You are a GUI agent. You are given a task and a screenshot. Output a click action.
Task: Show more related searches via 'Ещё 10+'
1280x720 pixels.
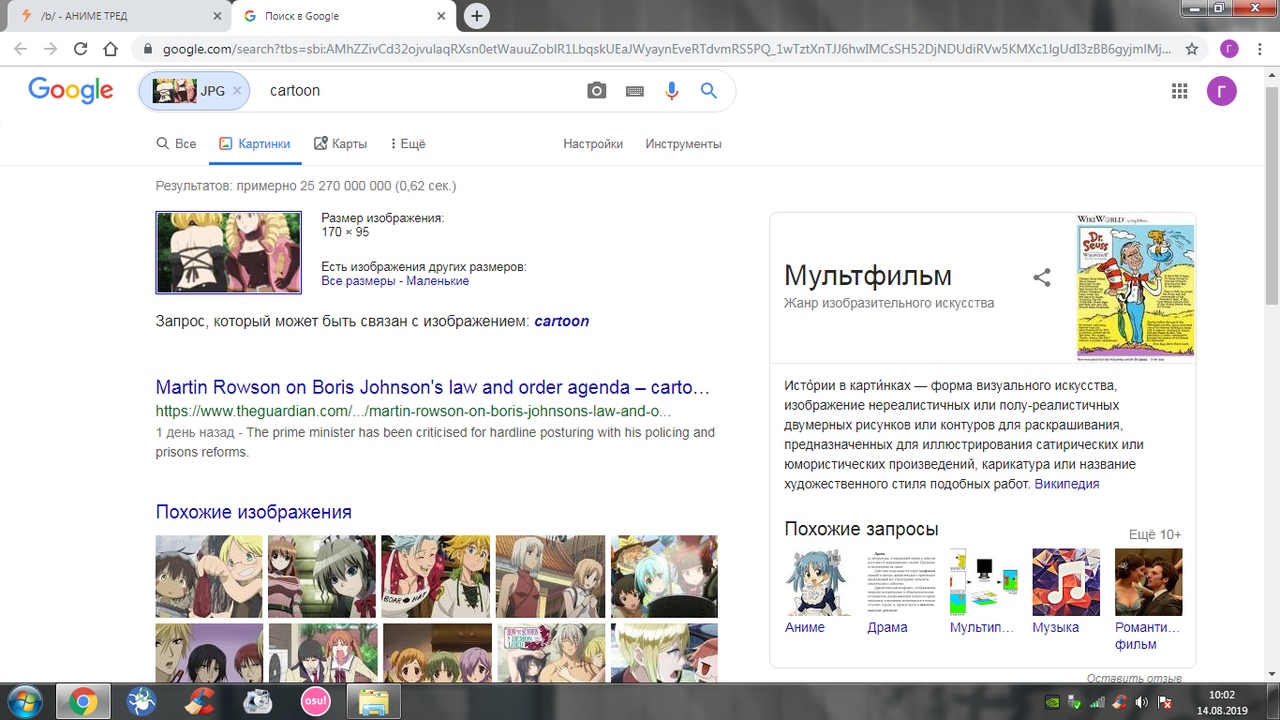tap(1155, 535)
